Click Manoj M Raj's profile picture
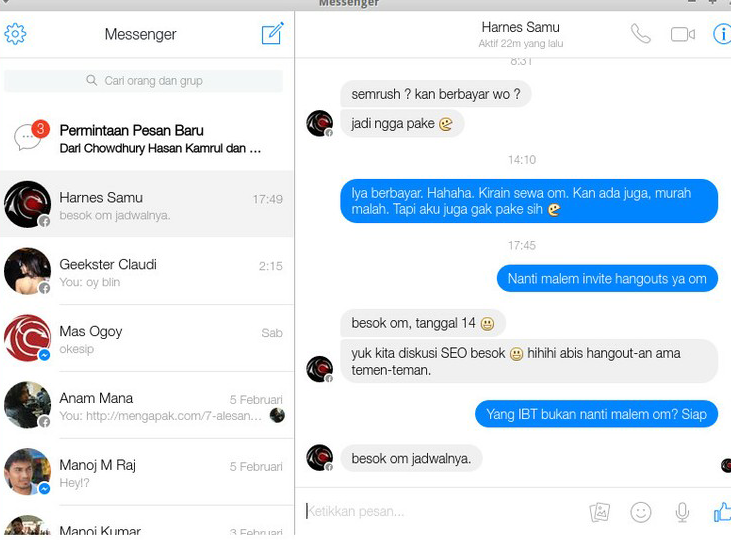The width and height of the screenshot is (731, 540). pos(28,471)
